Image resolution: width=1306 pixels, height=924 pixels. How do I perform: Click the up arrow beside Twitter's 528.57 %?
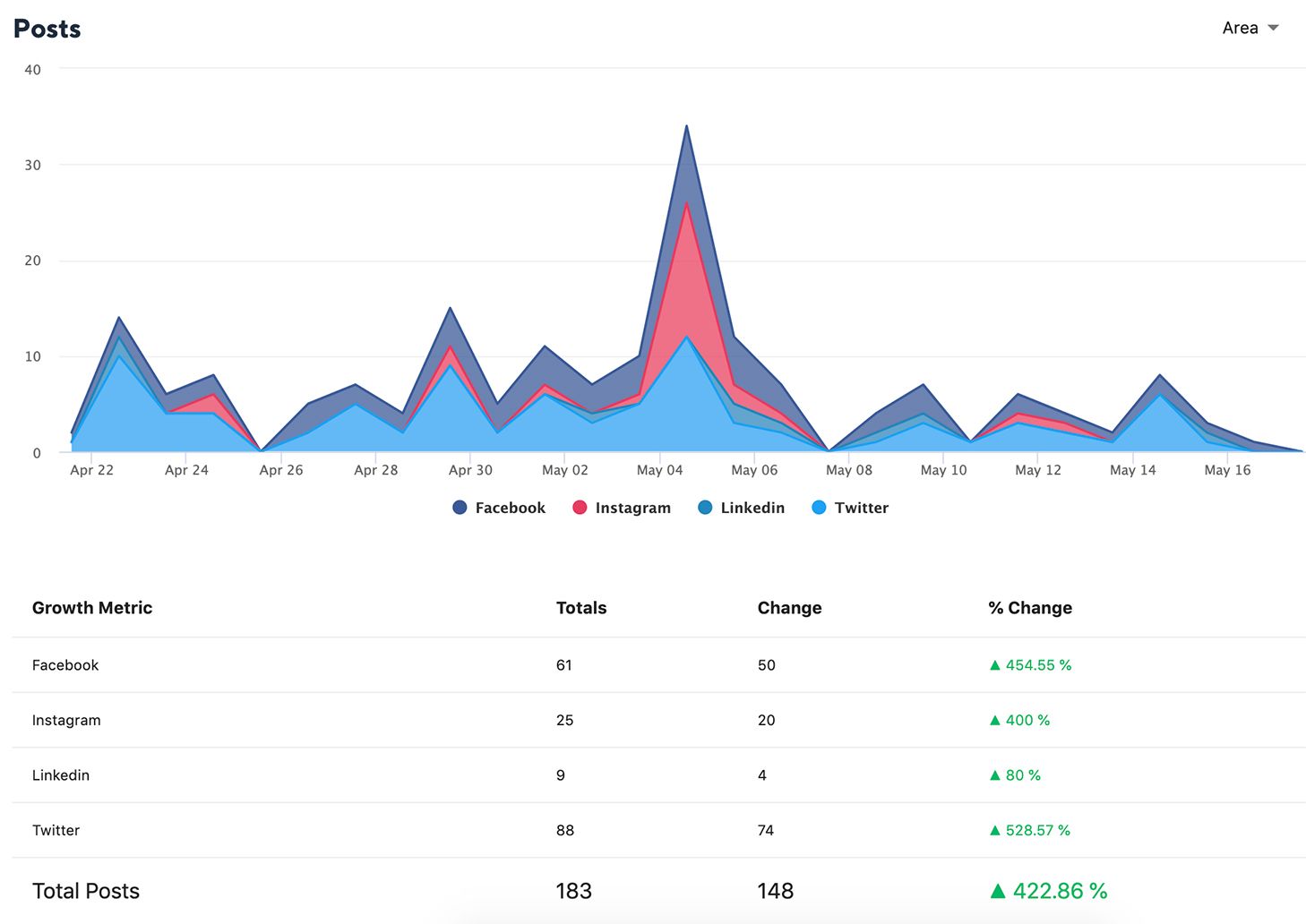pyautogui.click(x=995, y=830)
